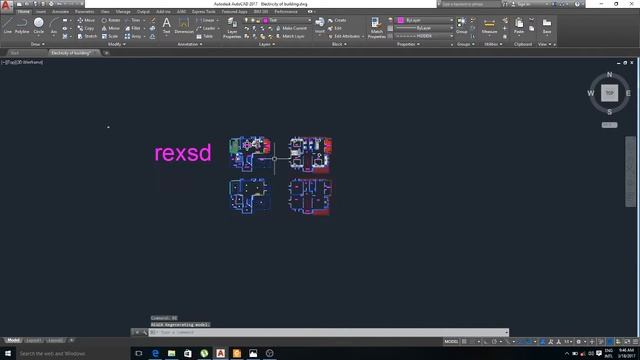
Task: Open the Layer Properties manager
Action: pyautogui.click(x=232, y=28)
